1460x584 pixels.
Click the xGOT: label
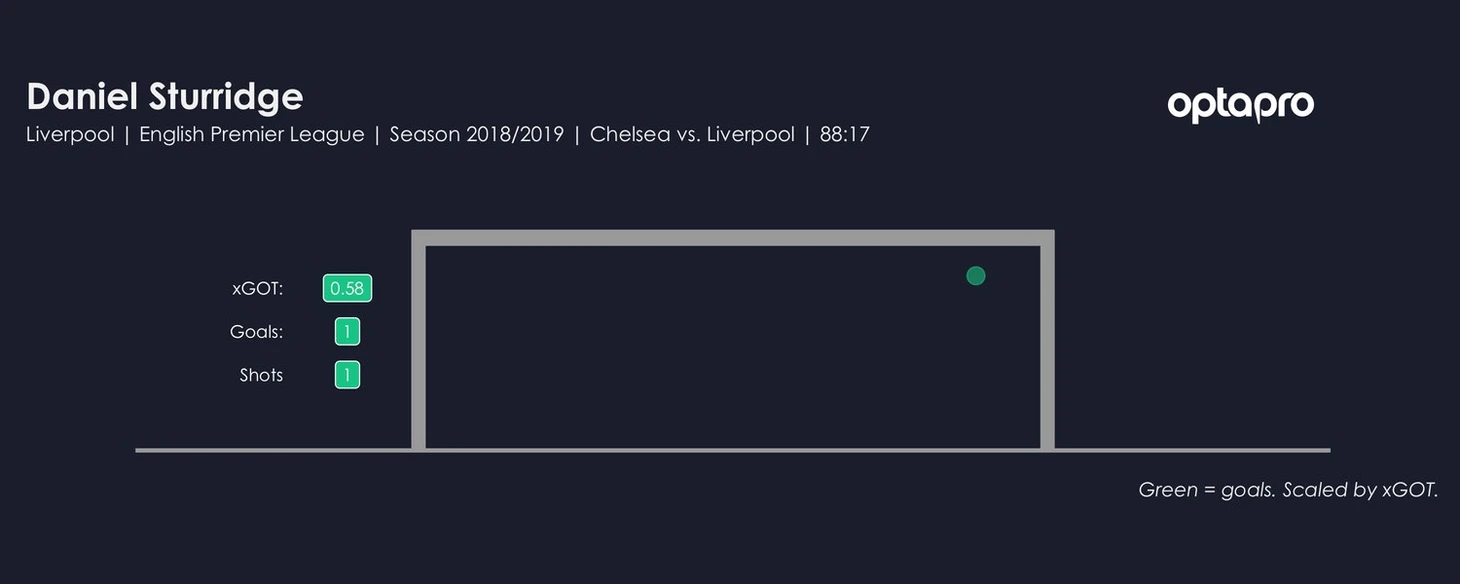tap(258, 289)
